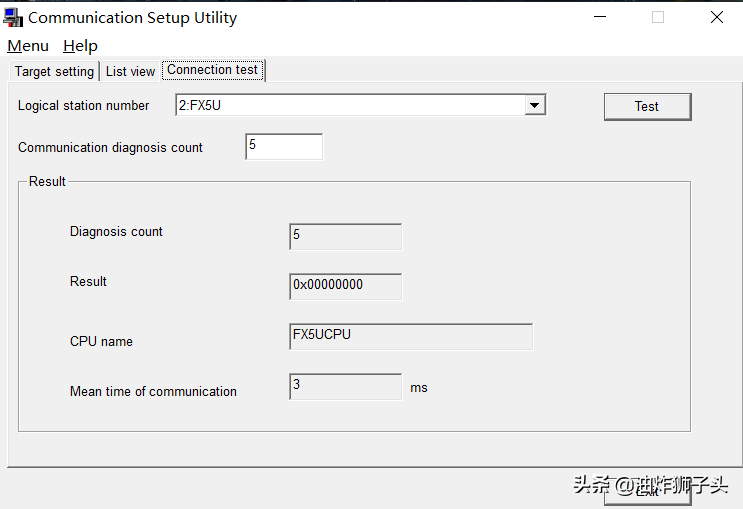Click the Diagnosis count result field
This screenshot has height=509, width=743.
(345, 236)
